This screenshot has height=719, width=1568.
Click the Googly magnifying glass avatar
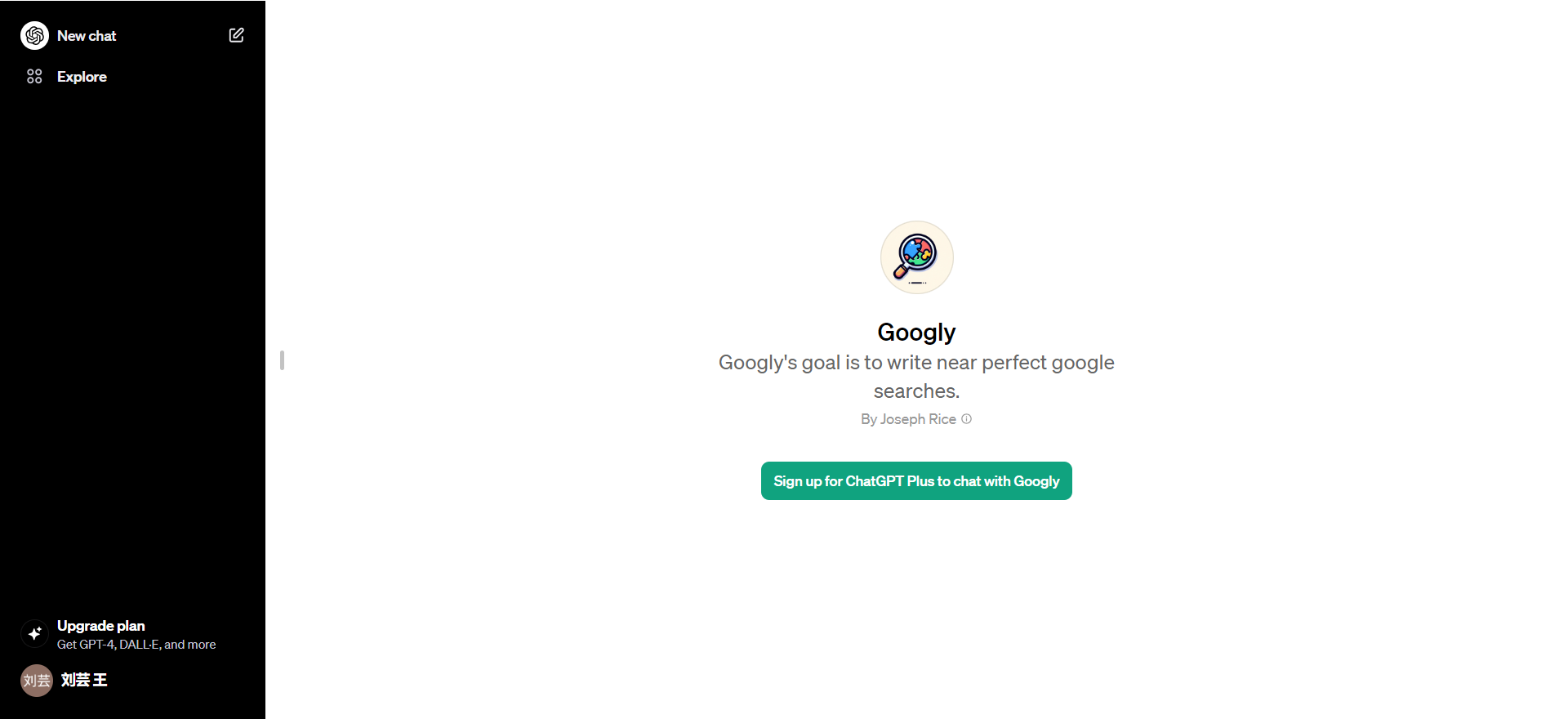[x=916, y=257]
